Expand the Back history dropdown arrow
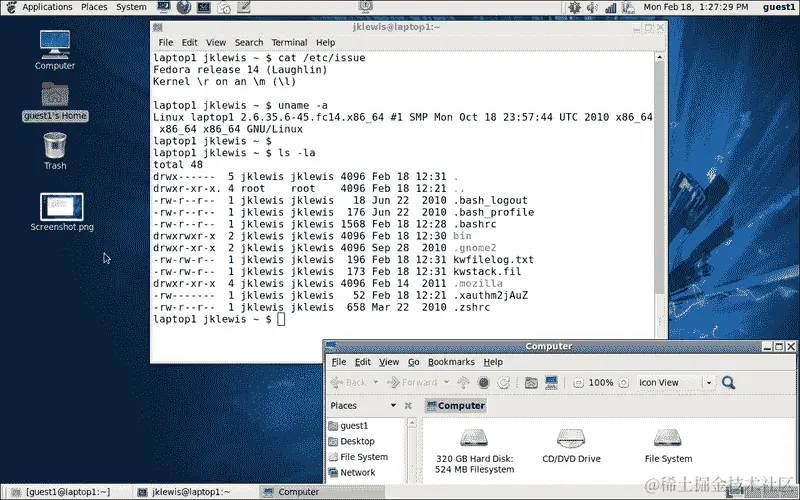800x500 pixels. 376,382
